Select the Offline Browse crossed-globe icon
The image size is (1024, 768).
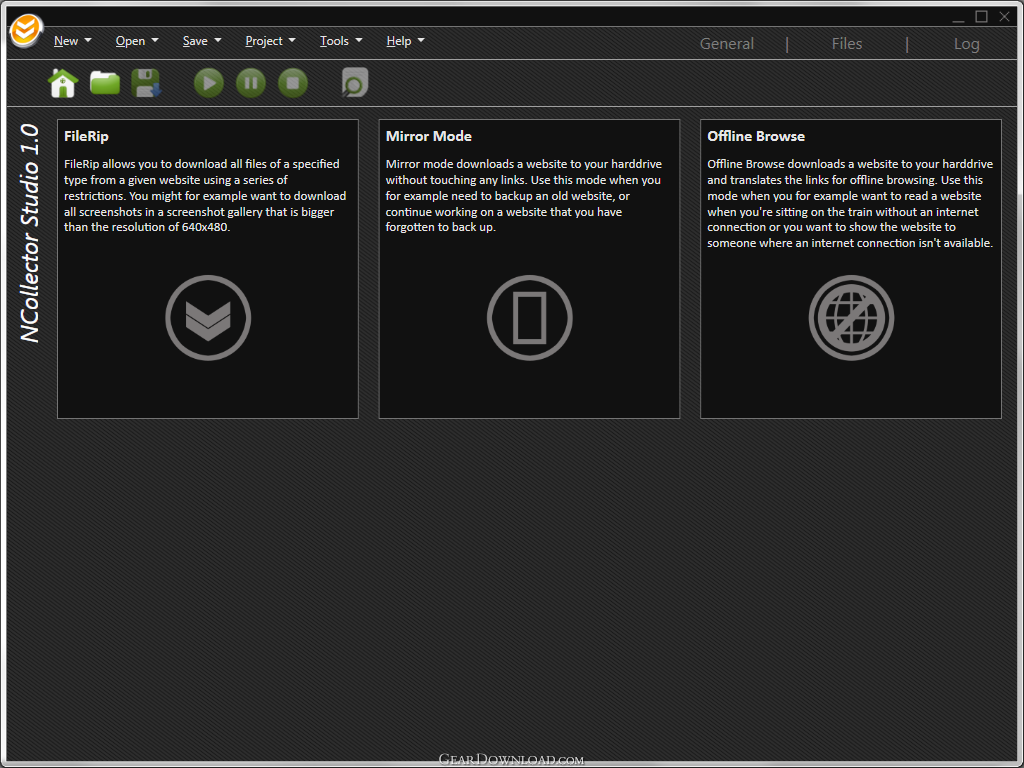click(x=852, y=318)
